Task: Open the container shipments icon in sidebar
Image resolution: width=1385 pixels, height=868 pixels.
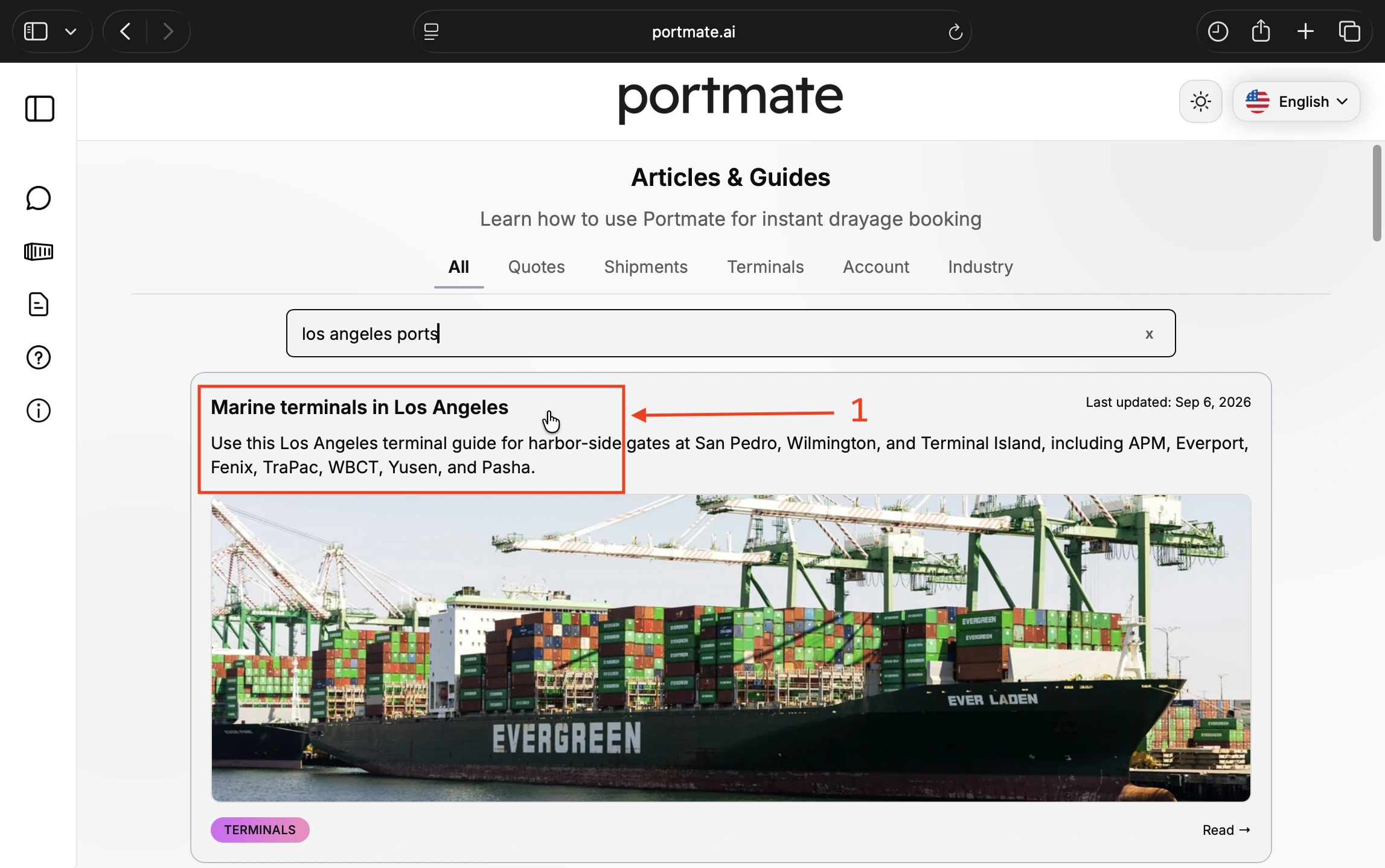Action: 39,252
